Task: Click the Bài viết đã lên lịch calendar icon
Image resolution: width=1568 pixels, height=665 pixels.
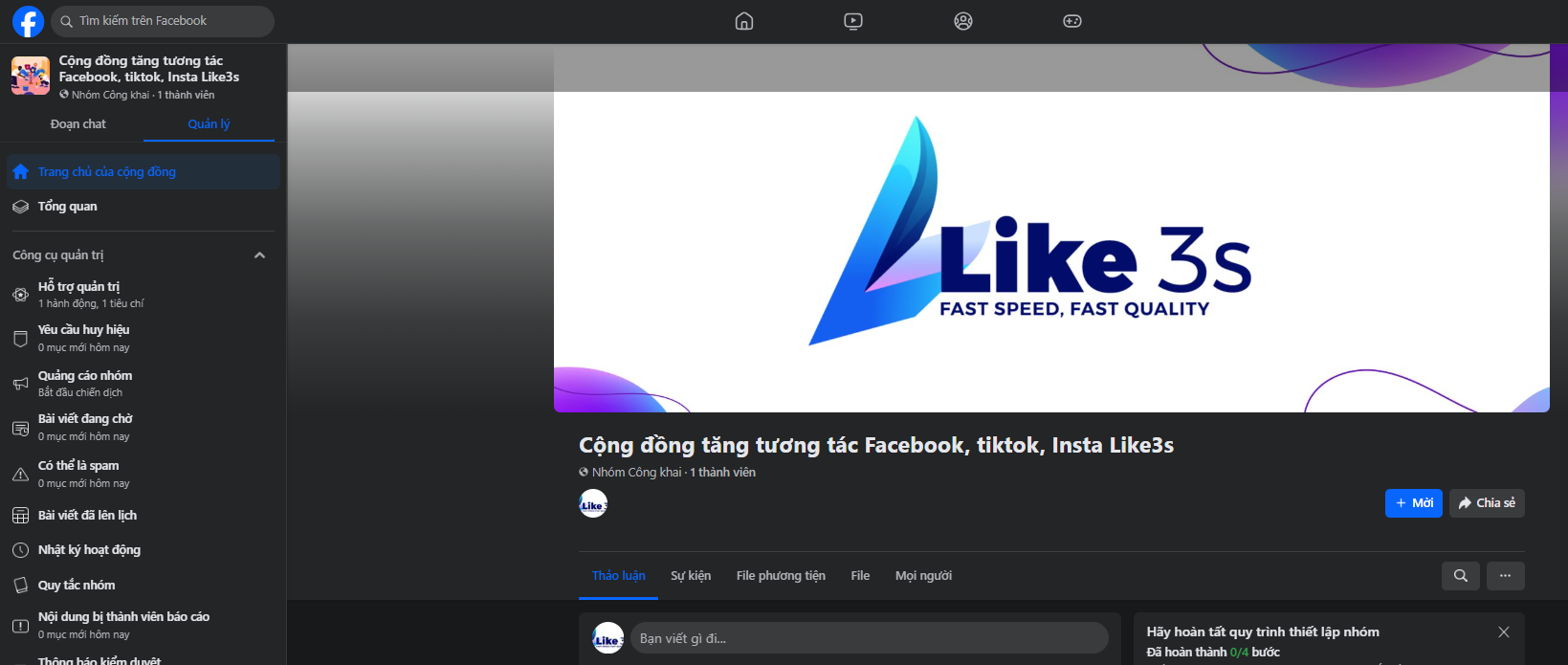Action: (x=20, y=516)
